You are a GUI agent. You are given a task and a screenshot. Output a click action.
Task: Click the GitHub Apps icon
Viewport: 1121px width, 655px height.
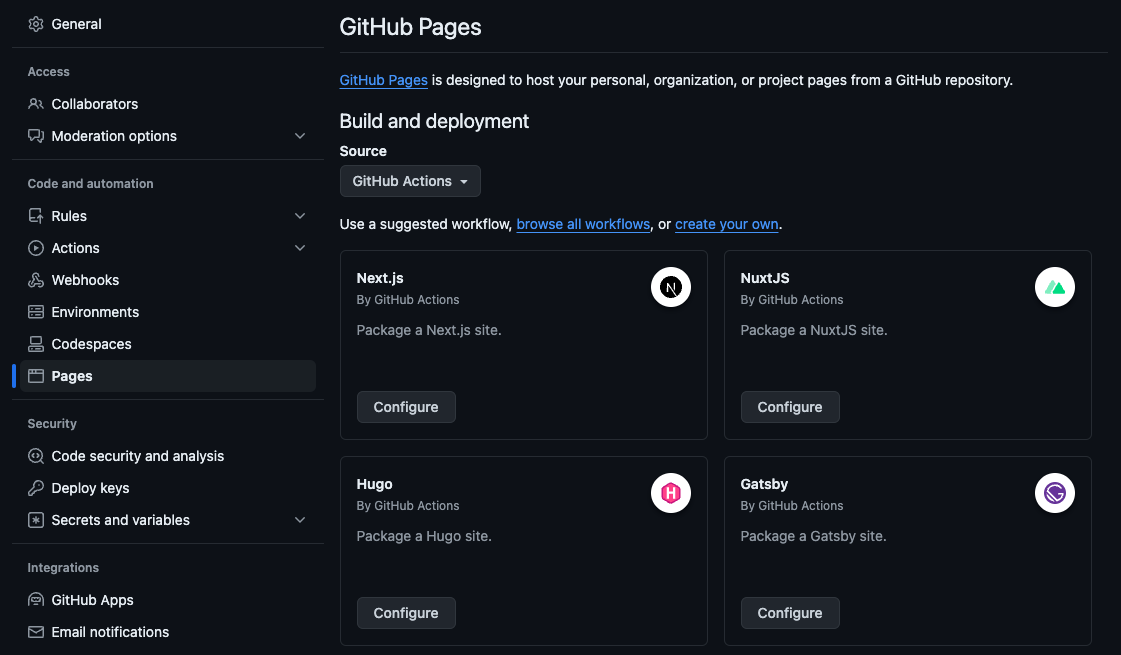36,600
